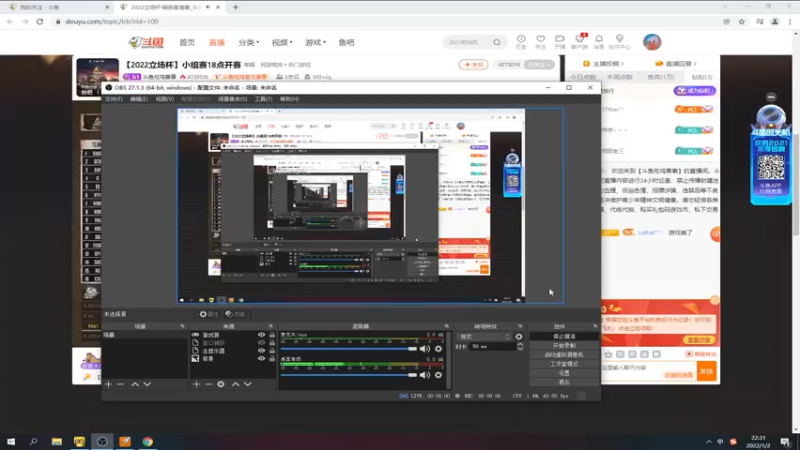The image size is (800, 450).
Task: Toggle visibility of the first source in the sources list
Action: click(261, 335)
